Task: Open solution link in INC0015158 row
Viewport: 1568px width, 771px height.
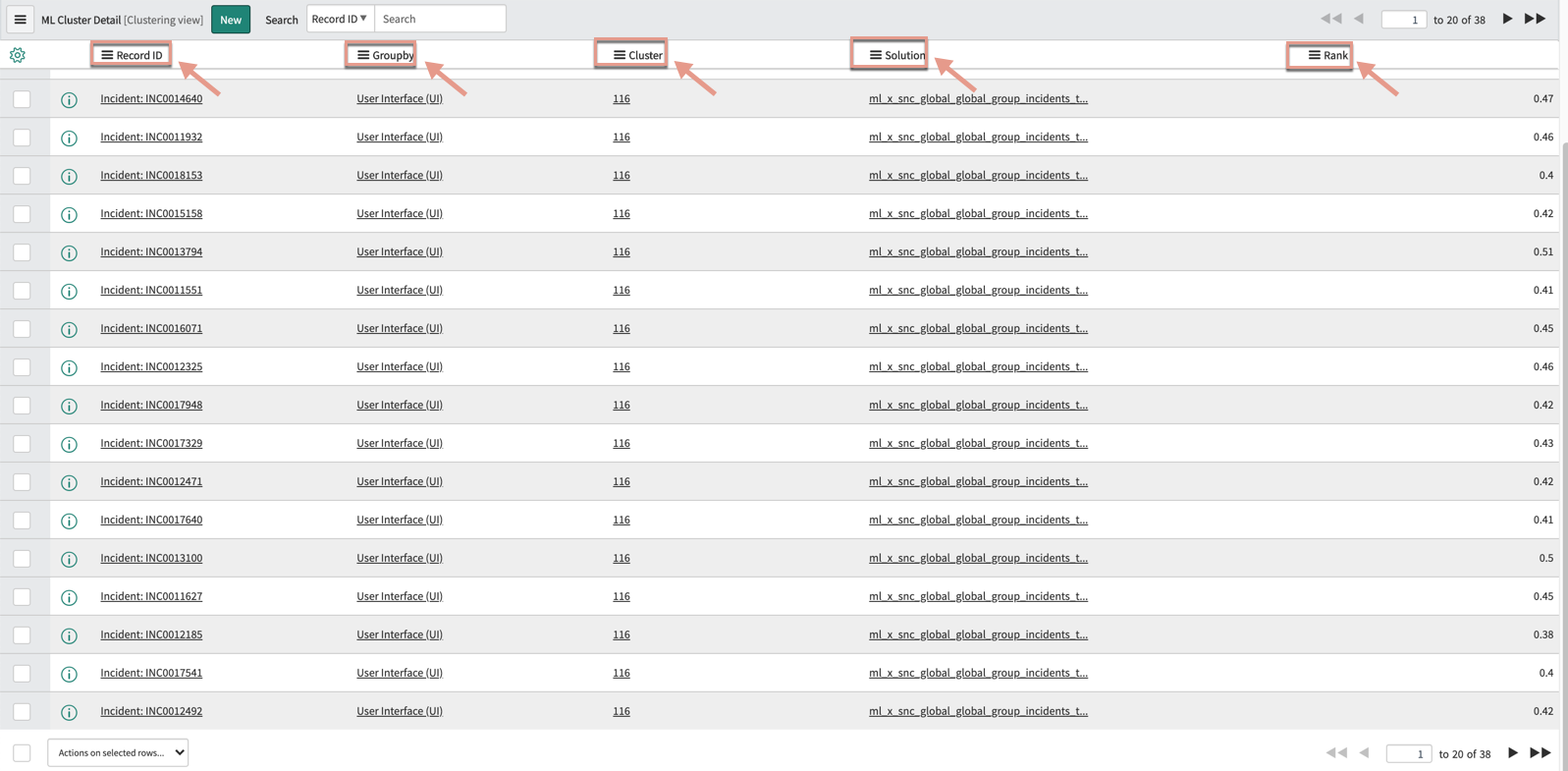Action: [978, 213]
